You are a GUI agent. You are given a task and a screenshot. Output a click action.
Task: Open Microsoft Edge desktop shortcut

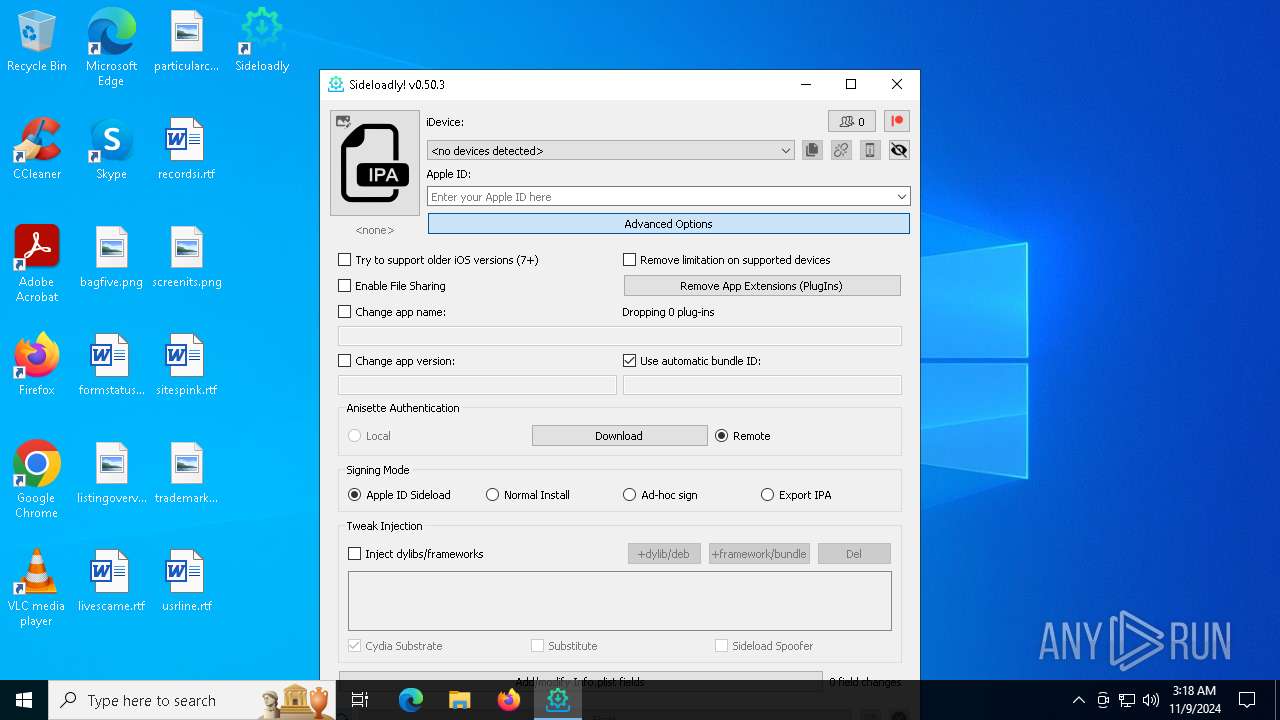(x=111, y=48)
